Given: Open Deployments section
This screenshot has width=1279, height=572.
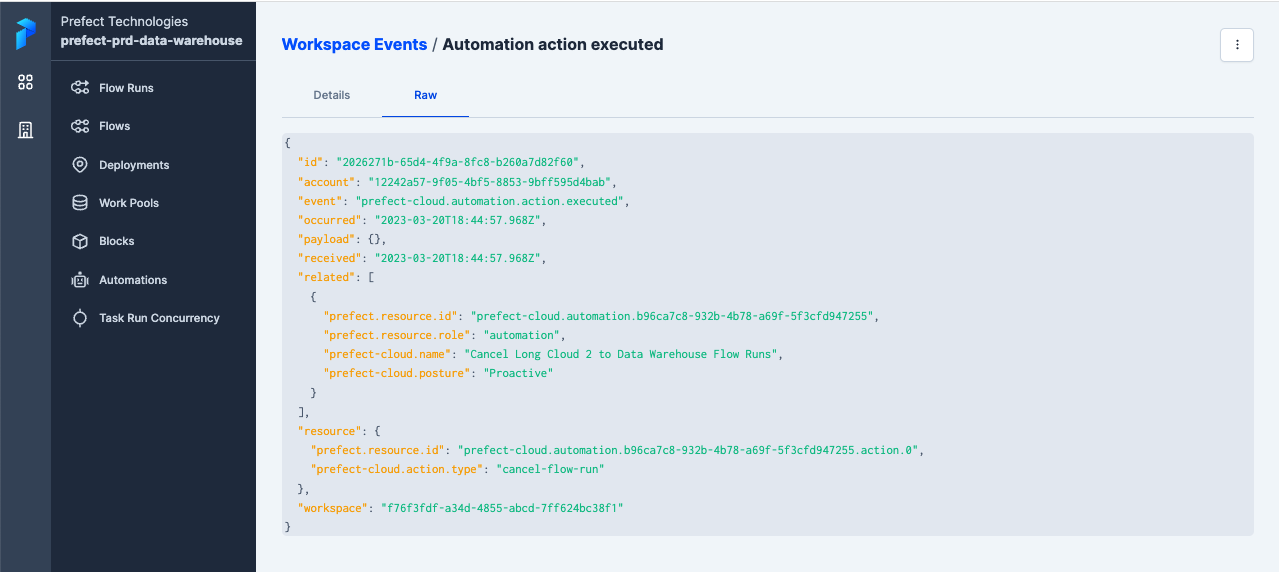Looking at the screenshot, I should click(x=134, y=165).
